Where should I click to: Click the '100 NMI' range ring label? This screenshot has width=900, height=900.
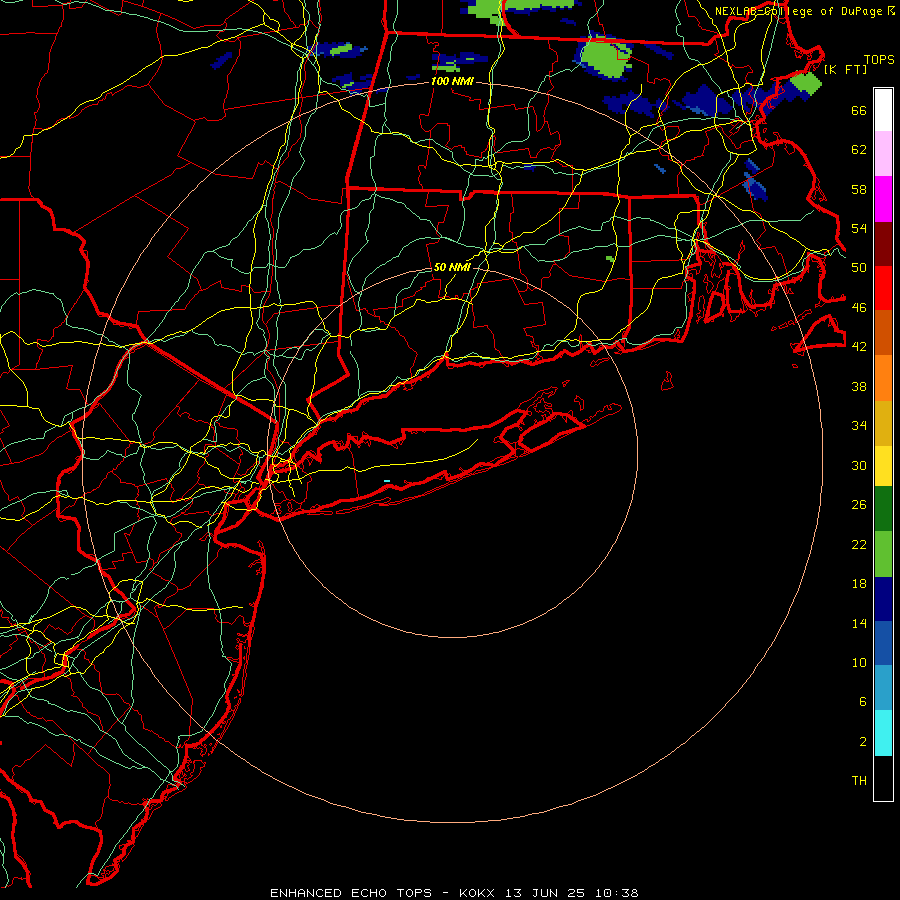click(452, 82)
